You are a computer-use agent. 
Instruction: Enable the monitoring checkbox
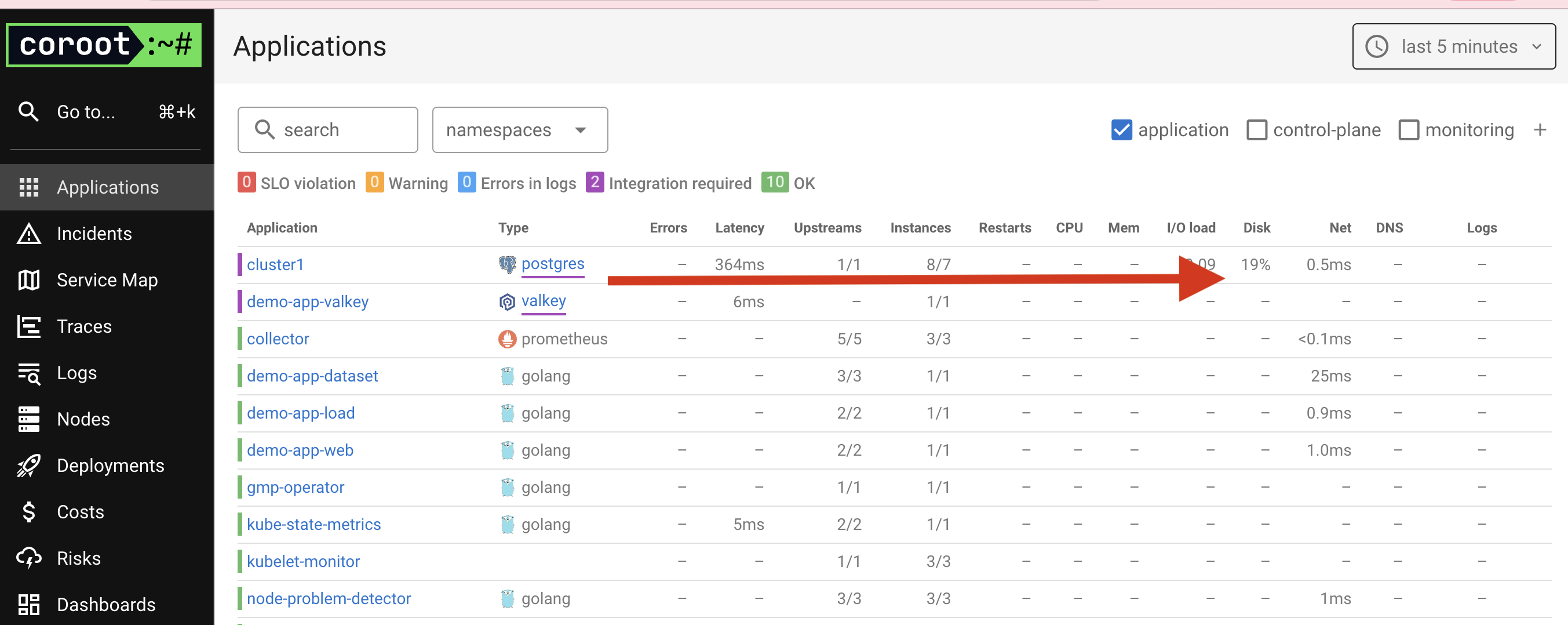coord(1409,130)
